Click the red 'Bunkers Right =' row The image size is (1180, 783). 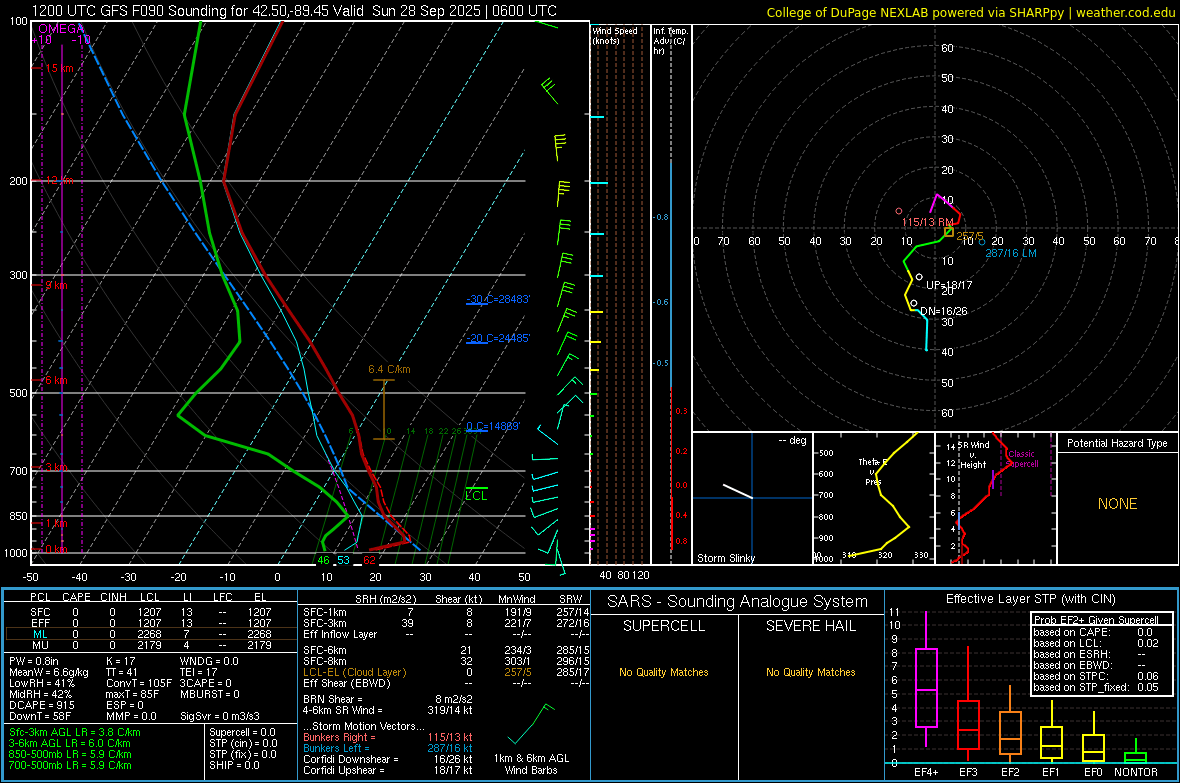pyautogui.click(x=388, y=737)
